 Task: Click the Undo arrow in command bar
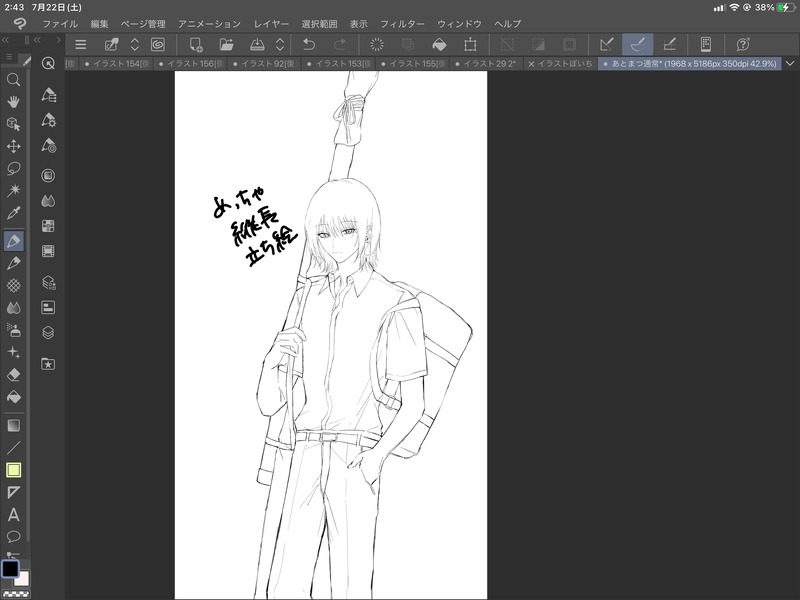[x=309, y=44]
